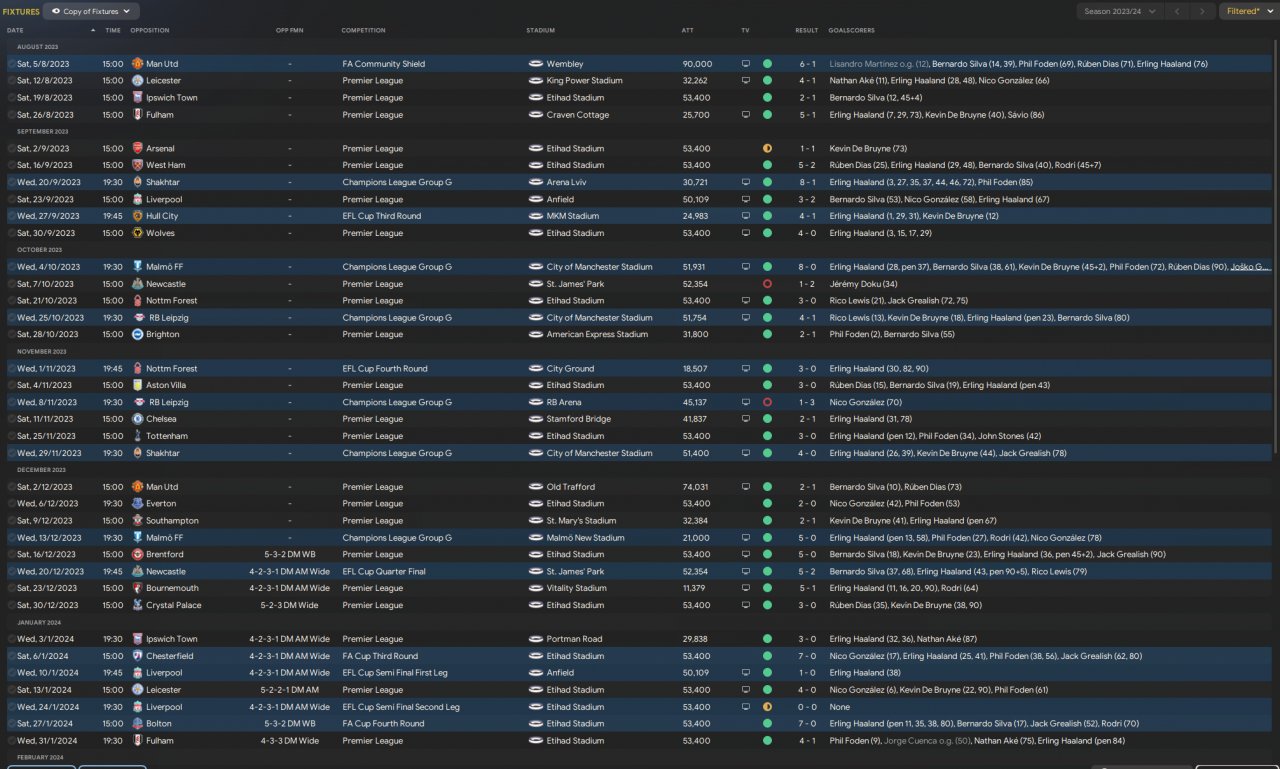Sort by the Stadium column header

point(541,31)
